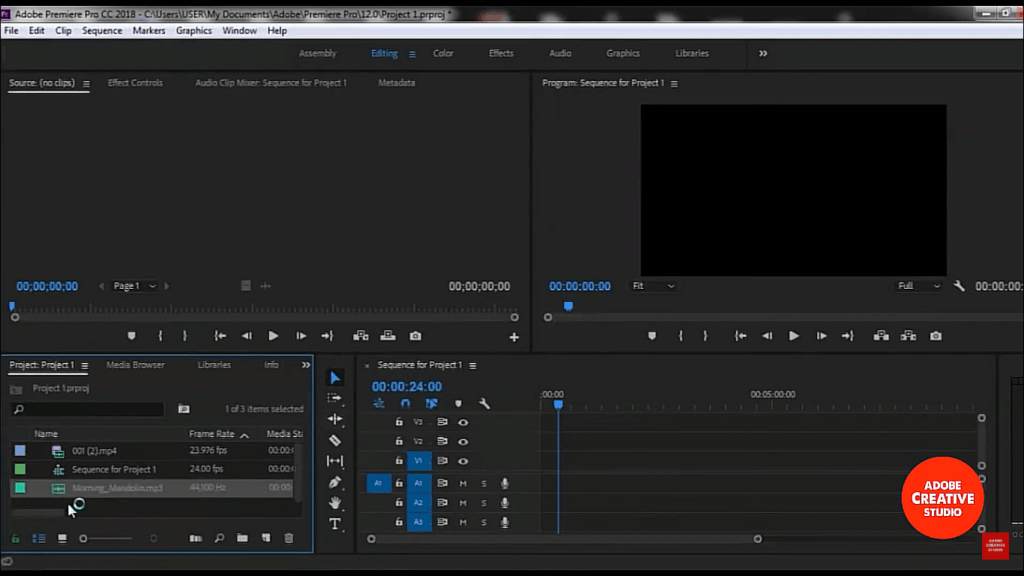
Task: Select the Type tool
Action: [334, 524]
